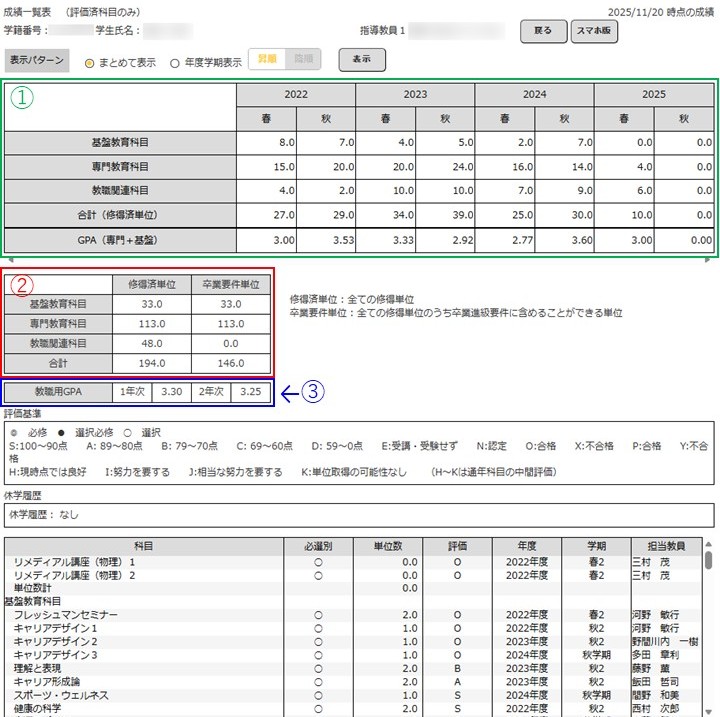720x717 pixels.
Task: Switch to スマホ版 view
Action: coord(596,32)
